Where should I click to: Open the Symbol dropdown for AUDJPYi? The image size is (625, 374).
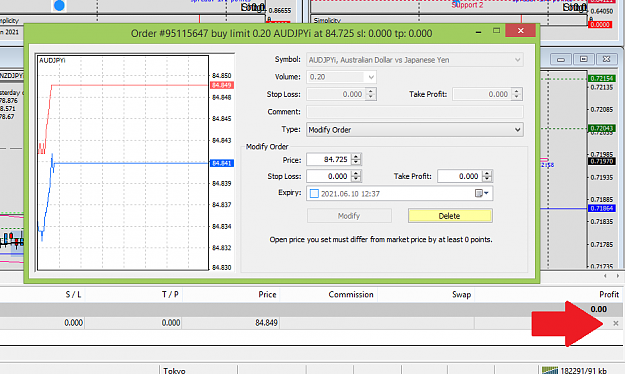415,60
